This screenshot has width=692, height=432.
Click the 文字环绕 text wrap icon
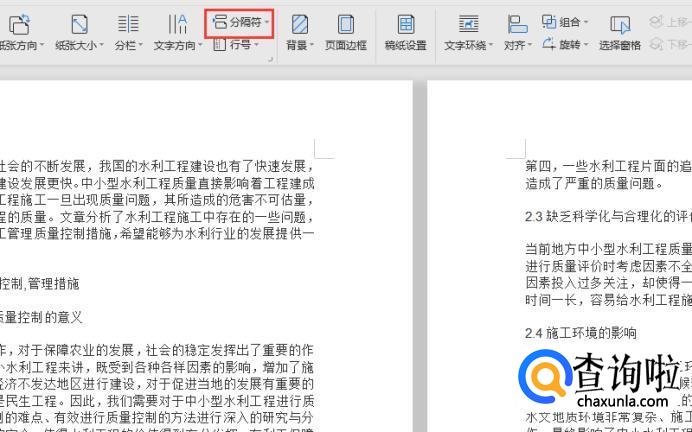(469, 24)
